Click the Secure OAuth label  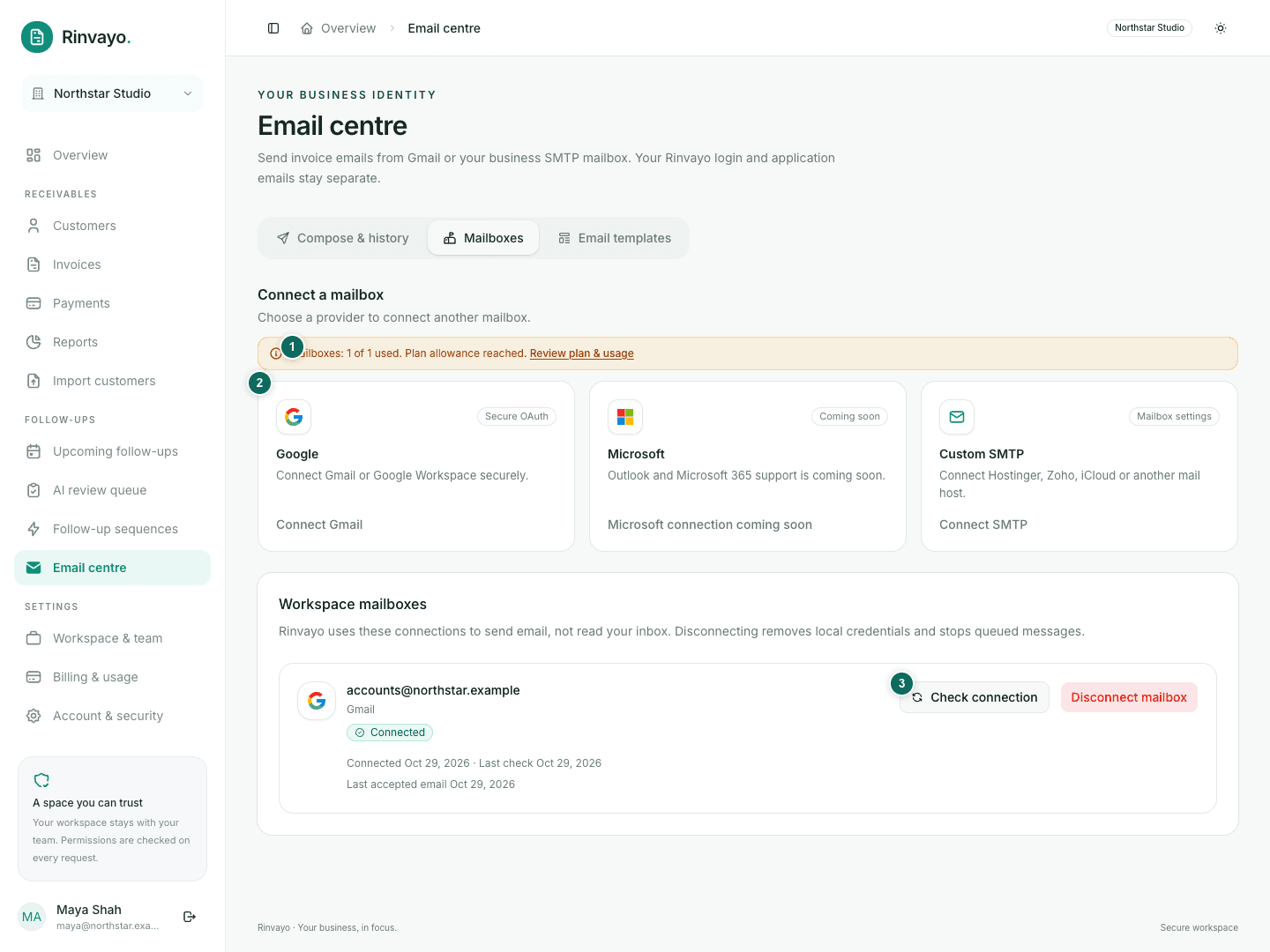pos(517,417)
